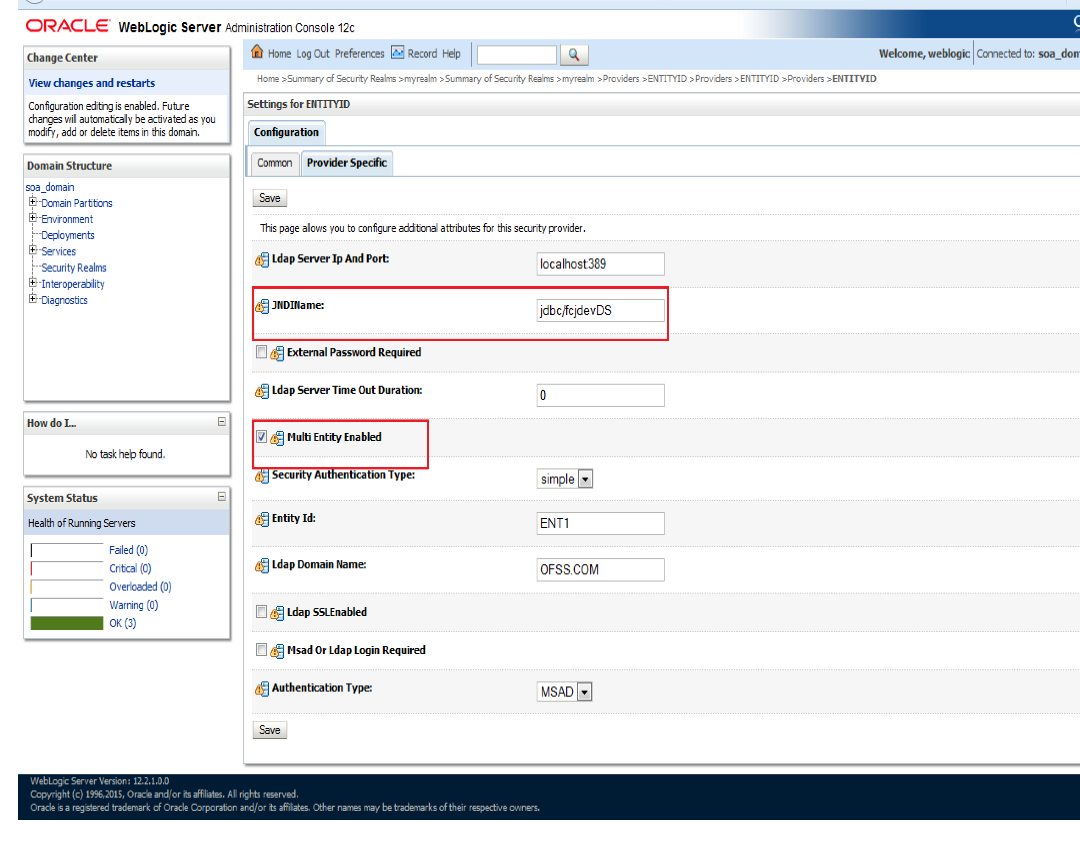
Task: Open Authentication Type MSAD dropdown
Action: (564, 691)
